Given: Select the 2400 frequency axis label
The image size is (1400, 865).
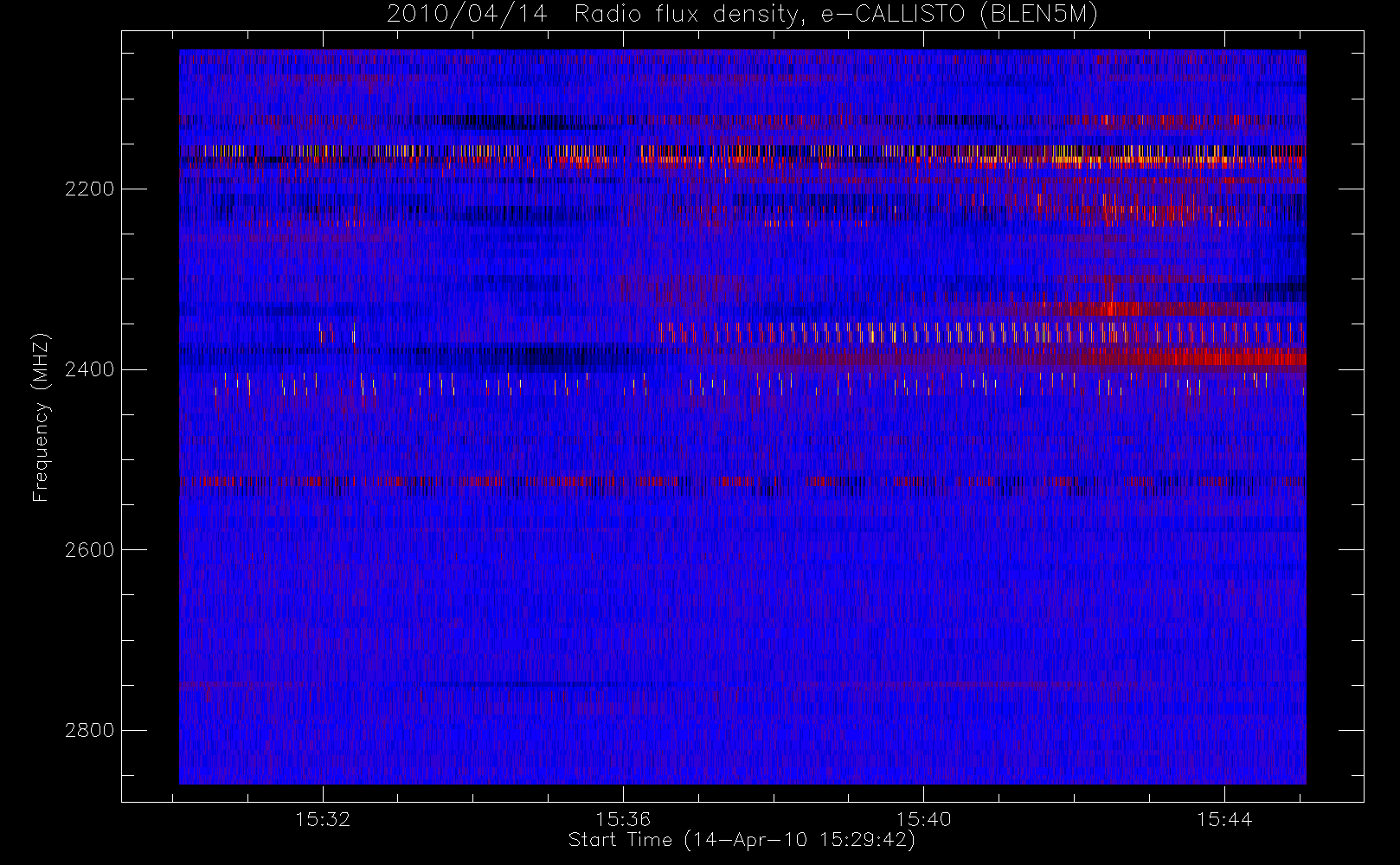Looking at the screenshot, I should (89, 370).
